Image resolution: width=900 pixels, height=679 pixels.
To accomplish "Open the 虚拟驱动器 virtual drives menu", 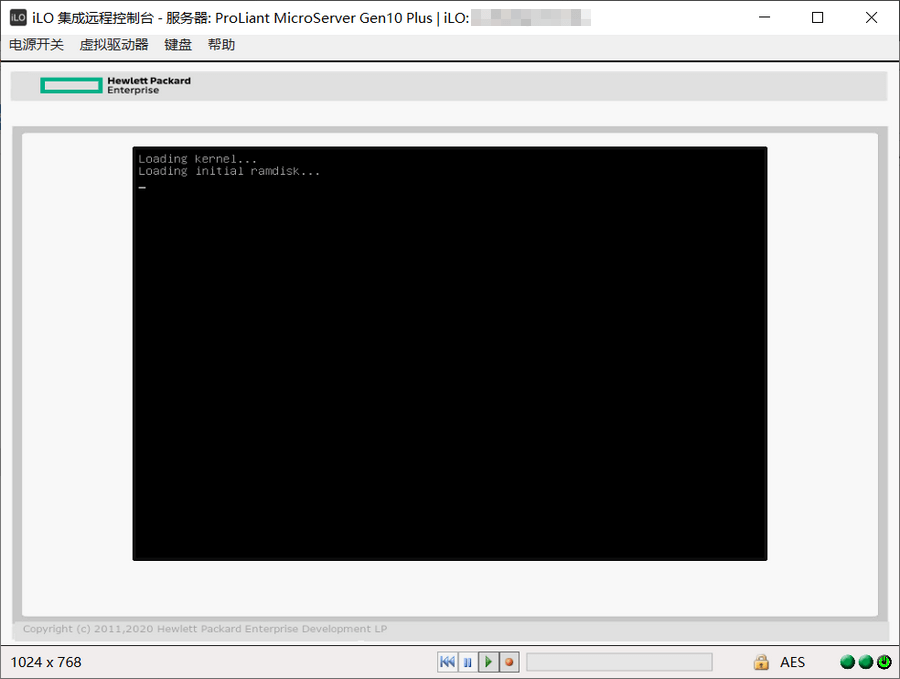I will (114, 45).
